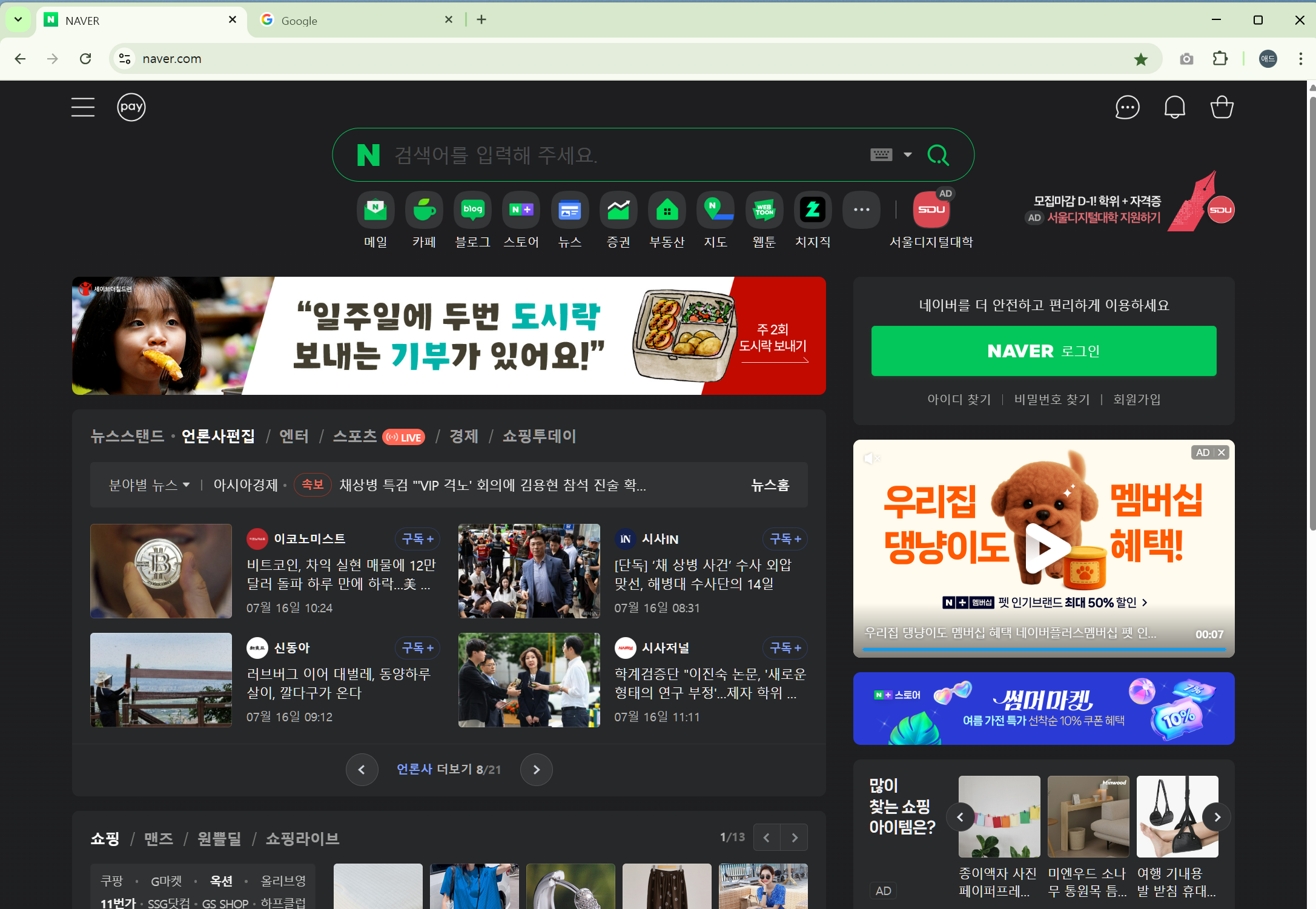
Task: Open the Naver Map icon
Action: pos(715,210)
